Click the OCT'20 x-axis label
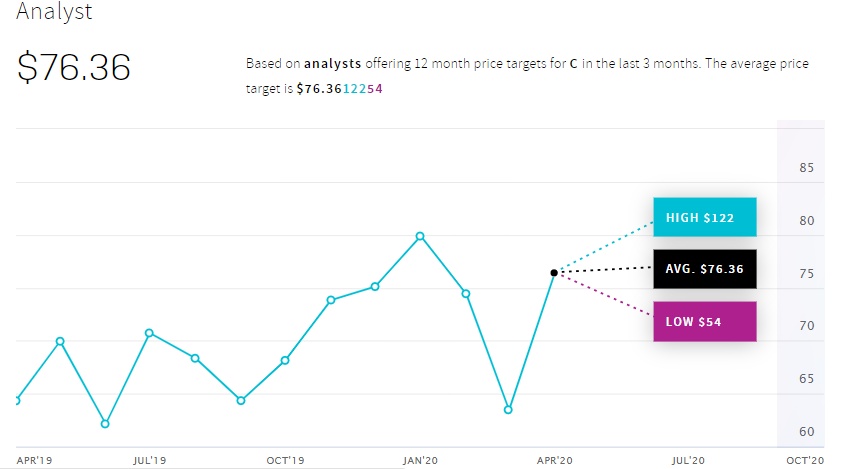The width and height of the screenshot is (852, 469). pos(805,460)
